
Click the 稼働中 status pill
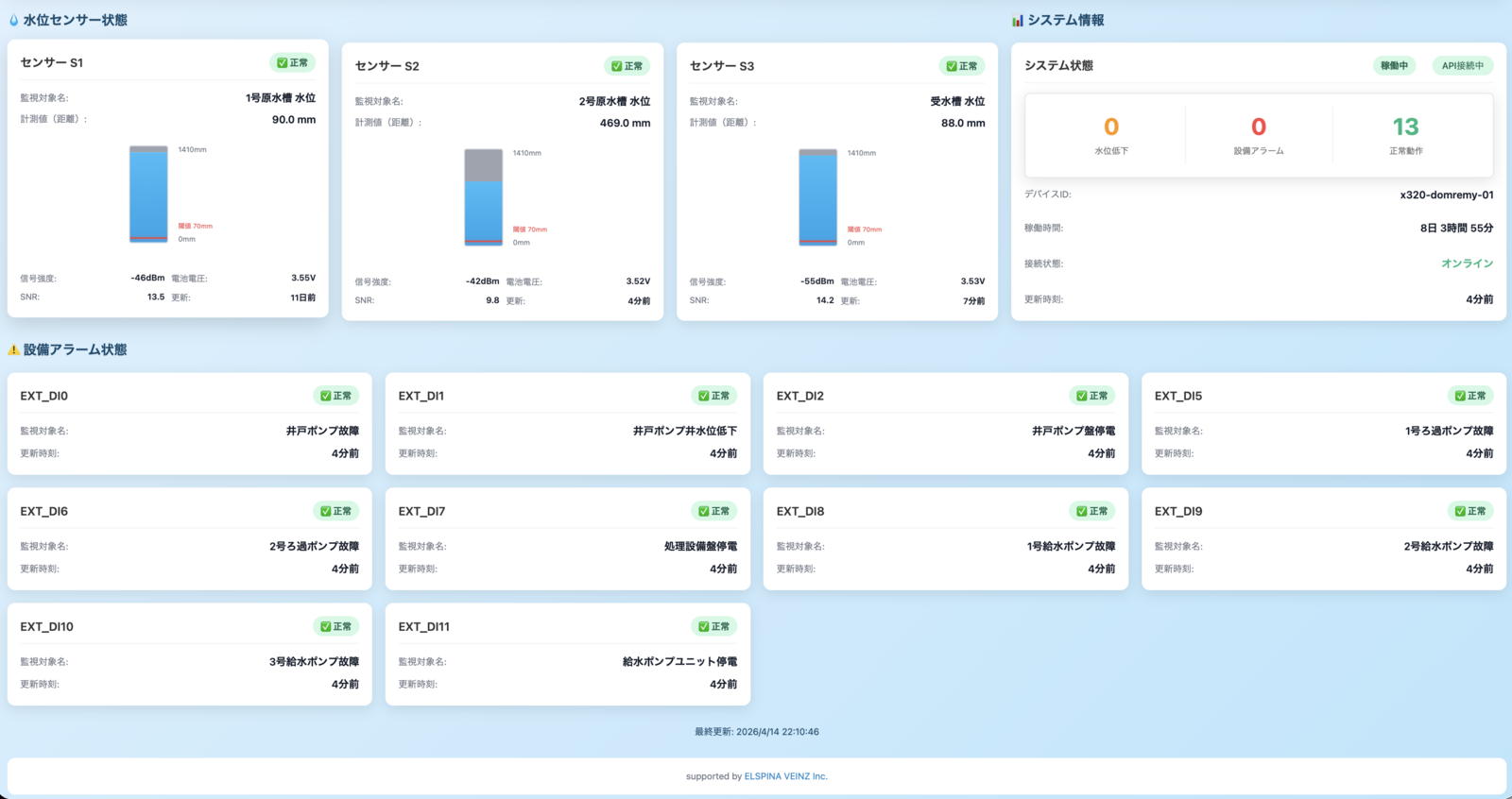click(1394, 65)
